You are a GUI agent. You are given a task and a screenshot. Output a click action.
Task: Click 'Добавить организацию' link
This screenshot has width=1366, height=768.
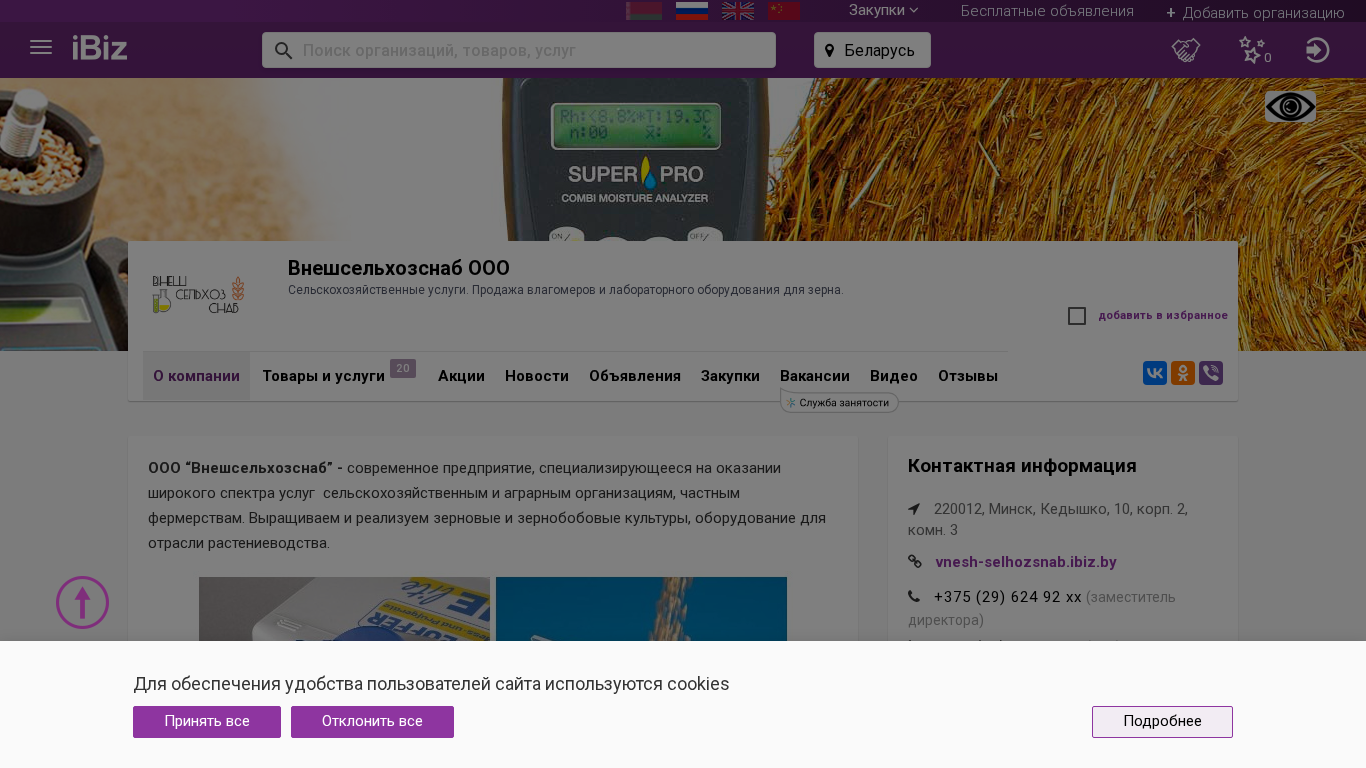tap(1263, 13)
